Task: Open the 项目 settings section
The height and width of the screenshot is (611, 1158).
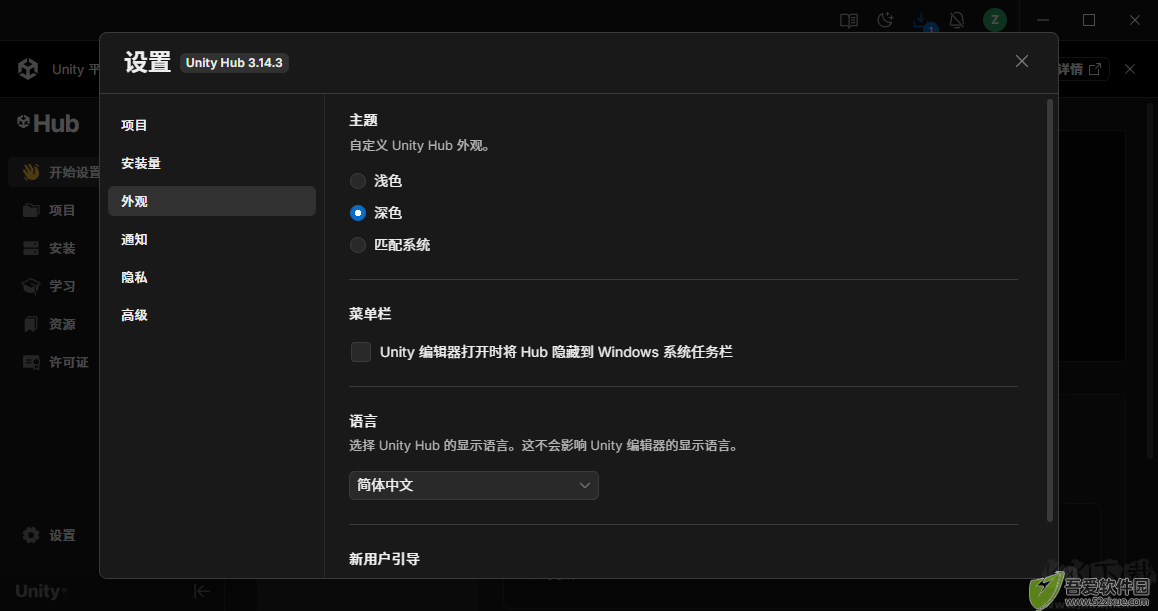Action: tap(211, 125)
